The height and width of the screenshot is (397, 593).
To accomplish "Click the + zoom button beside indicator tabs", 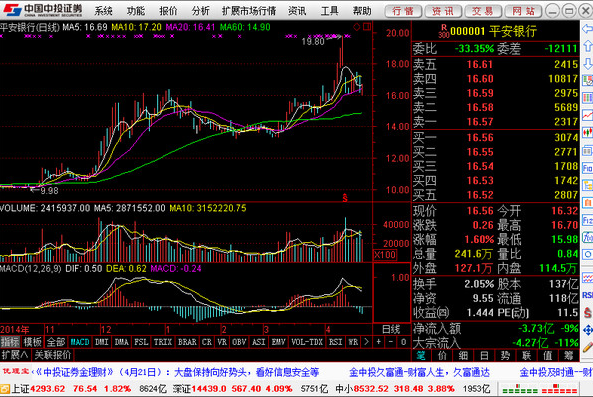I will 379,342.
